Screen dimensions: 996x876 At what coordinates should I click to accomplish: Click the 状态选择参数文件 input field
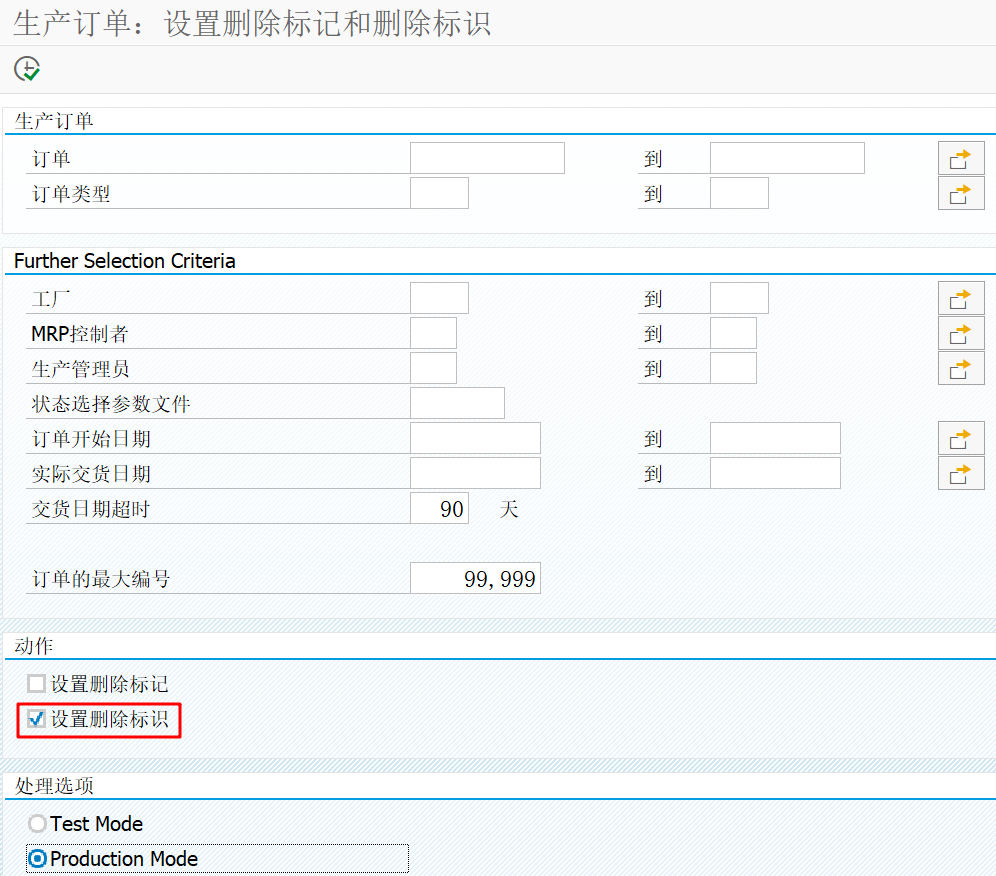point(456,402)
